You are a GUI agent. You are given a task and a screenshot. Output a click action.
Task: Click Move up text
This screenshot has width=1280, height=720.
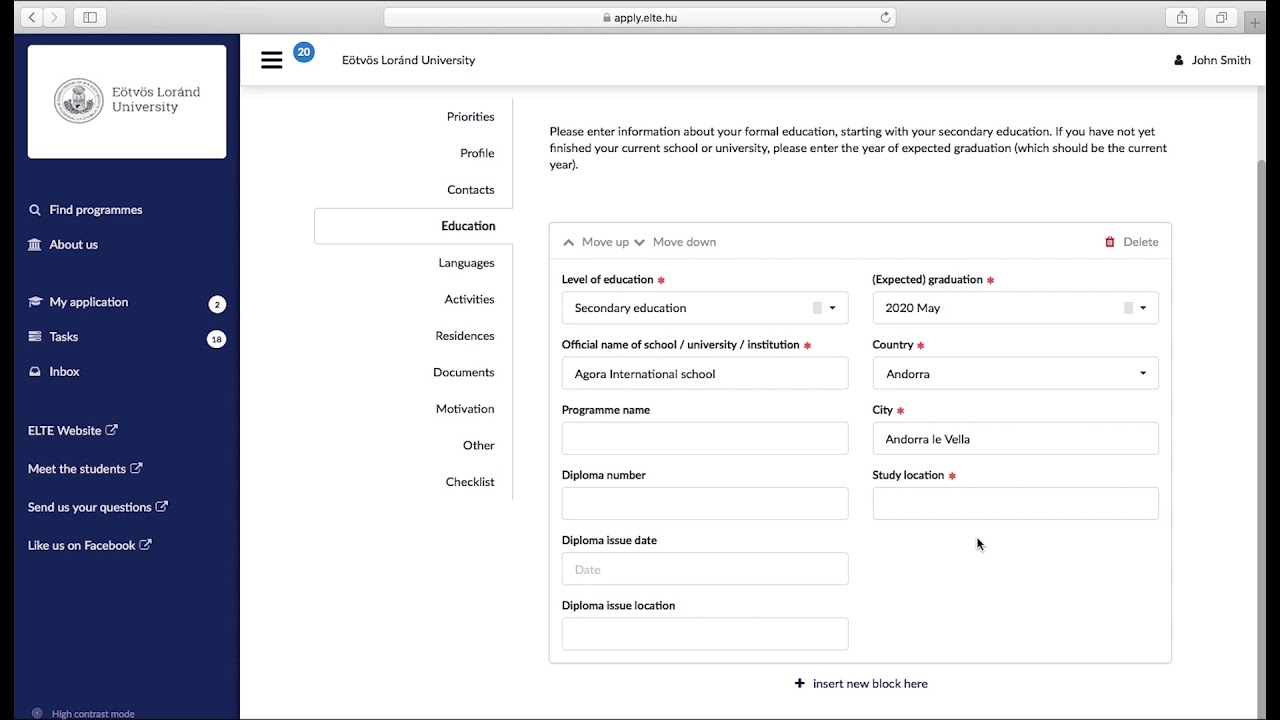click(x=605, y=242)
